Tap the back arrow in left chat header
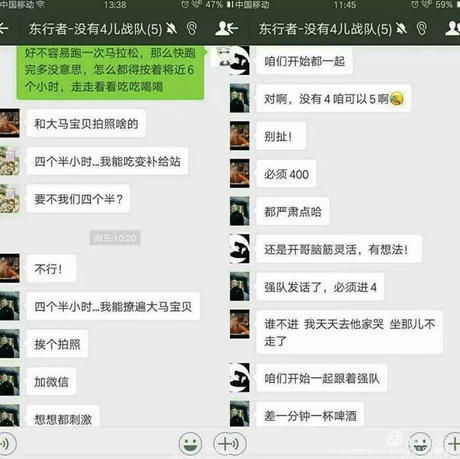The height and width of the screenshot is (459, 460). point(3,29)
